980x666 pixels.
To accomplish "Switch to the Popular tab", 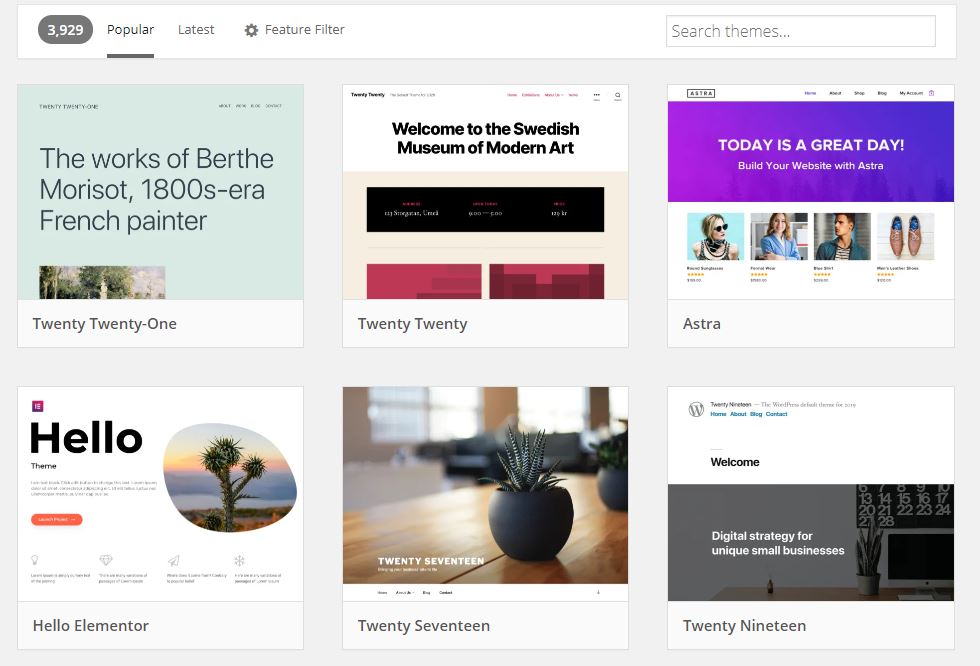I will click(130, 29).
